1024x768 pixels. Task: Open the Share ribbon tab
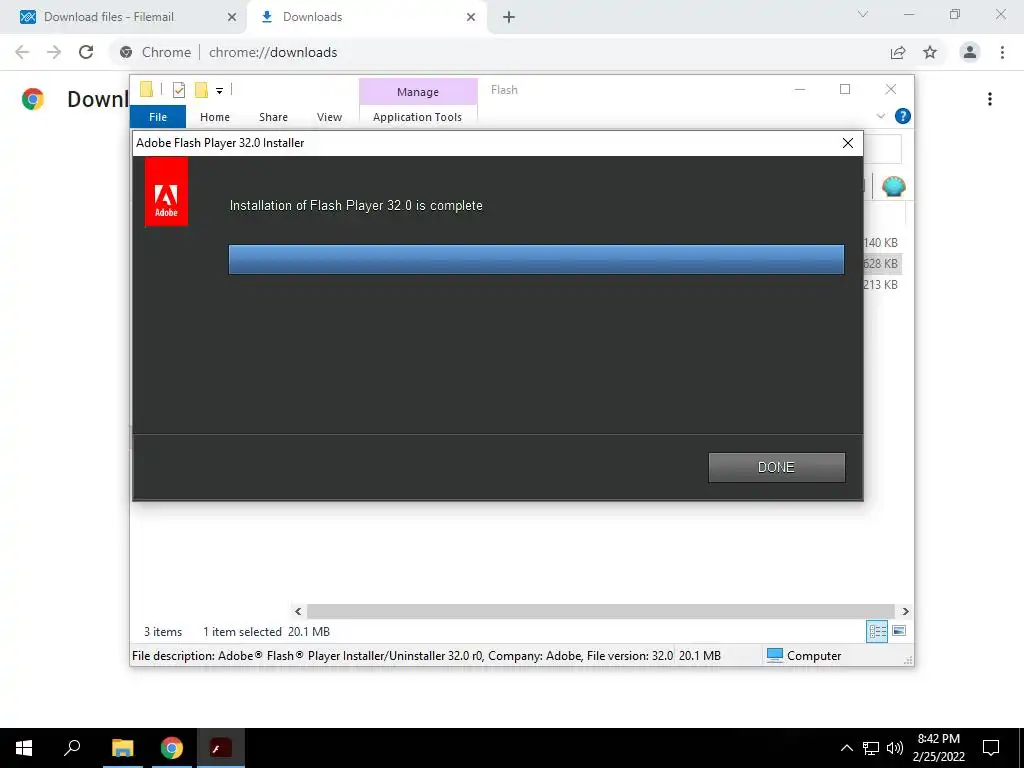tap(273, 117)
